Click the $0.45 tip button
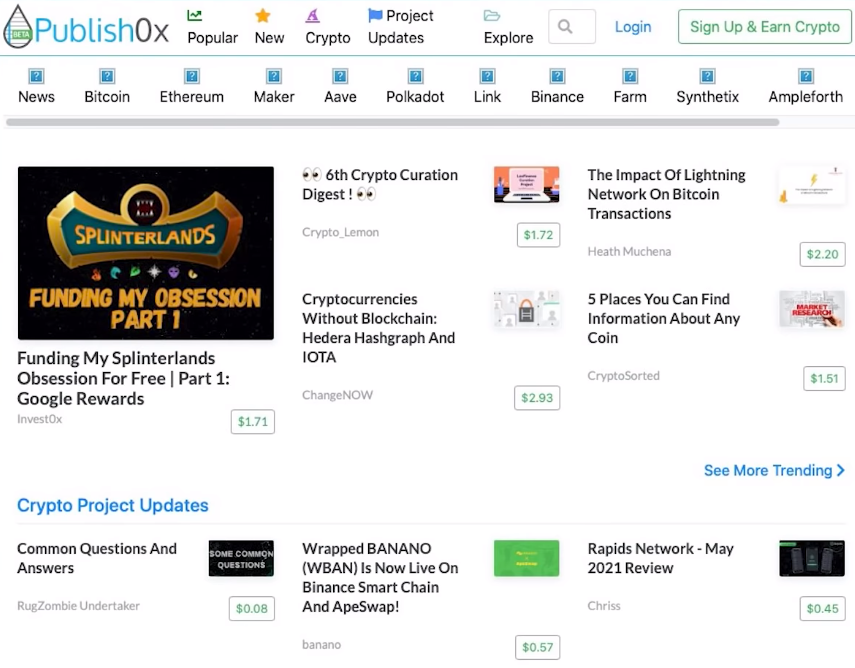 (x=822, y=609)
